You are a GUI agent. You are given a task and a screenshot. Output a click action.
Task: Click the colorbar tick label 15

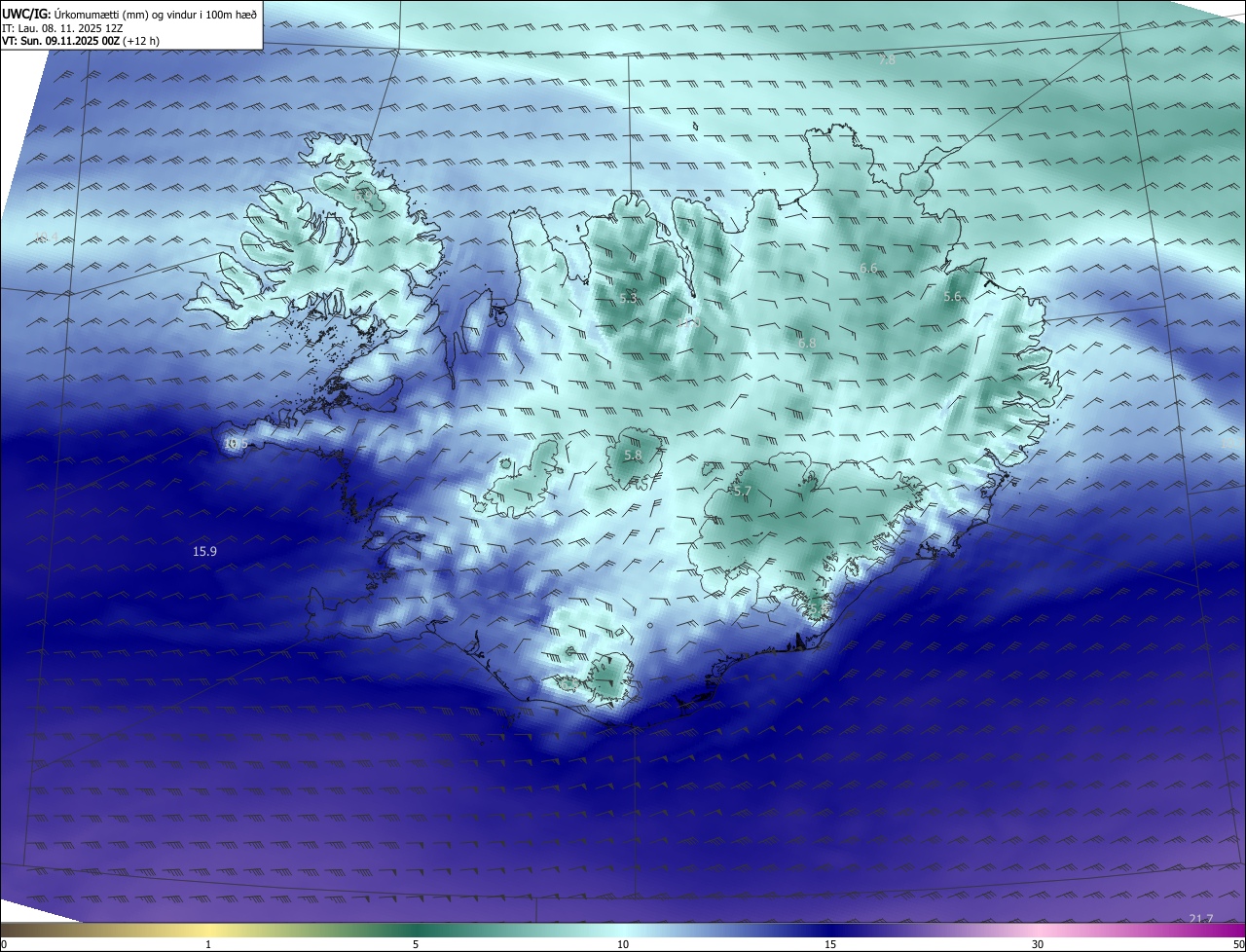[830, 944]
